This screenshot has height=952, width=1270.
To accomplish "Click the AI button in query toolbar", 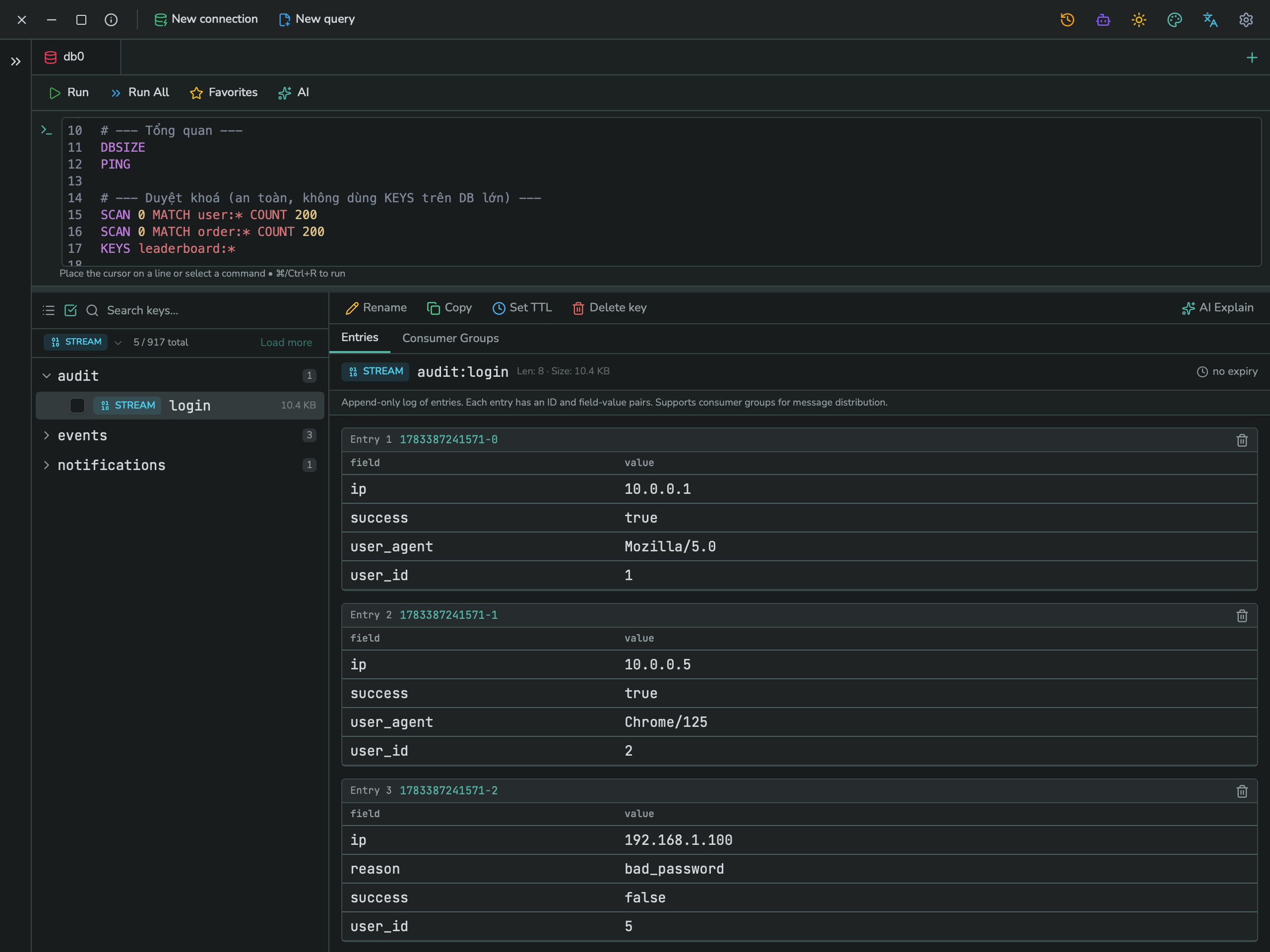I will 293,92.
